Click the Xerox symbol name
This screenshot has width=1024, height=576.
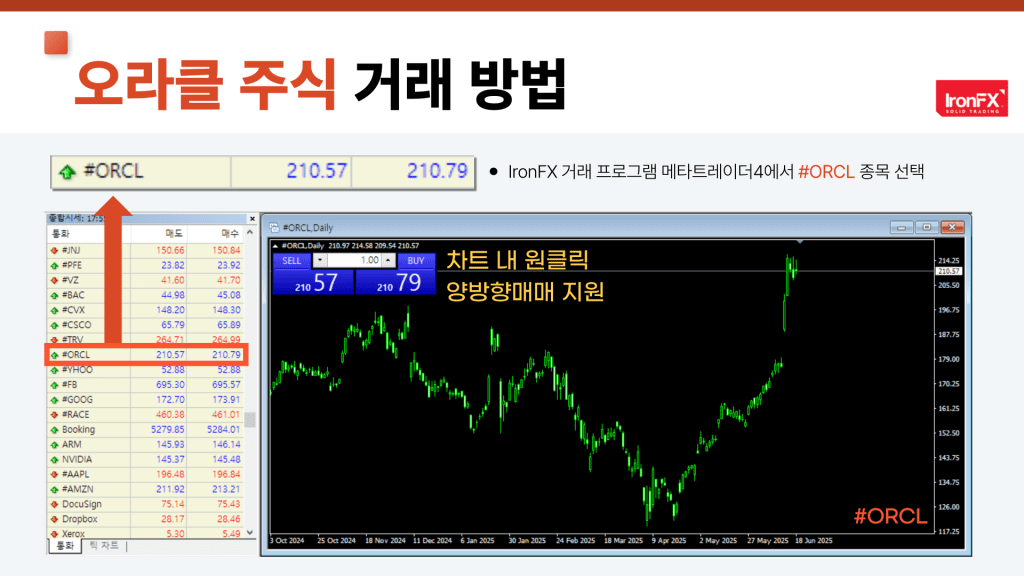[73, 534]
